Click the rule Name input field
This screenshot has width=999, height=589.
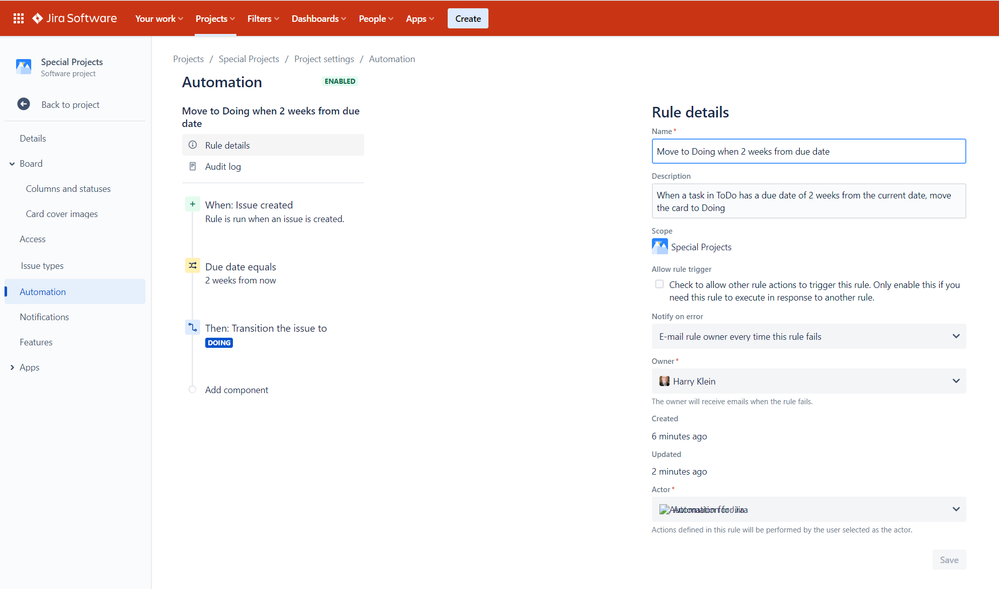pyautogui.click(x=809, y=151)
